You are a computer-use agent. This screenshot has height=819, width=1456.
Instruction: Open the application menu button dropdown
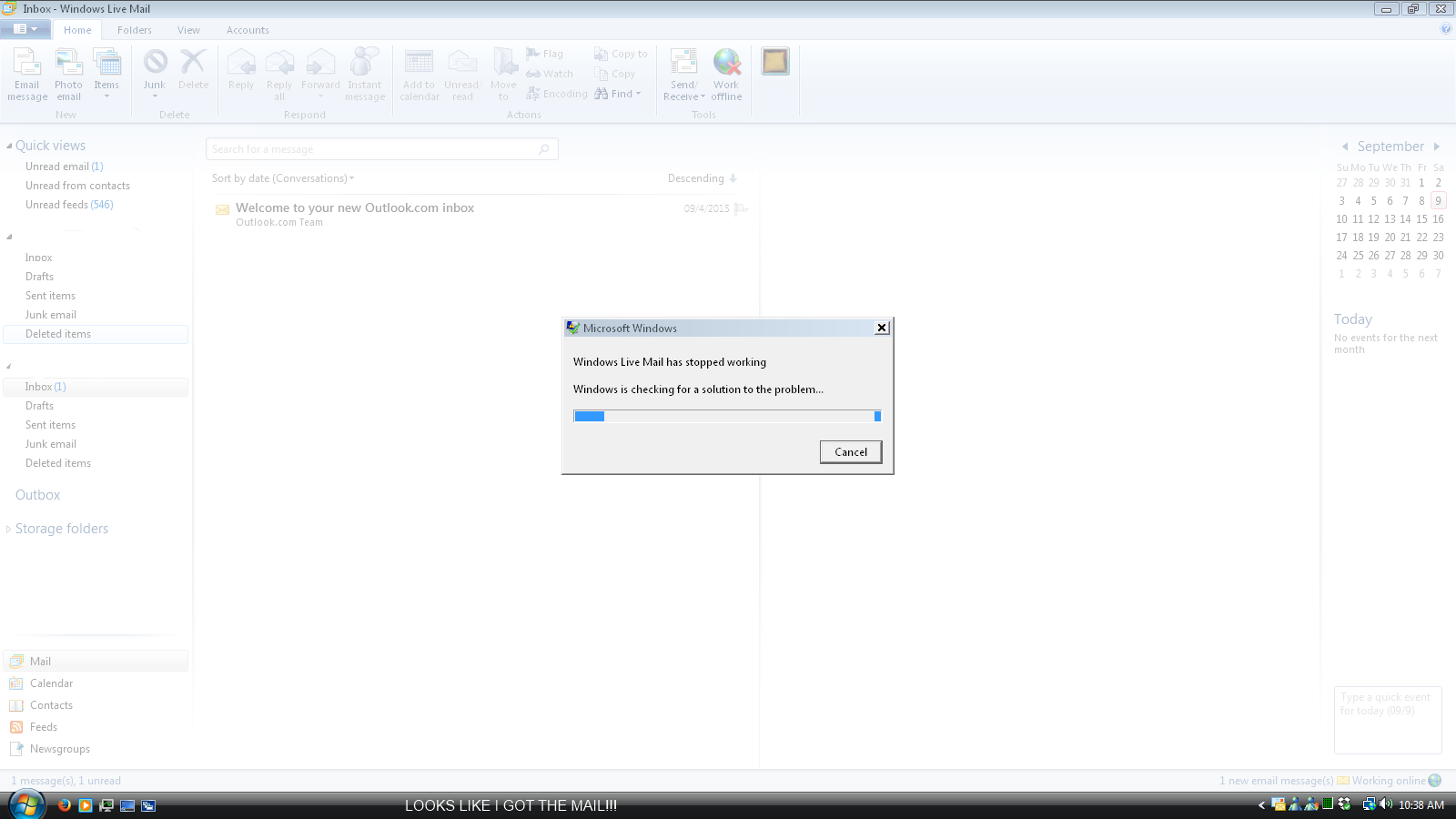25,29
